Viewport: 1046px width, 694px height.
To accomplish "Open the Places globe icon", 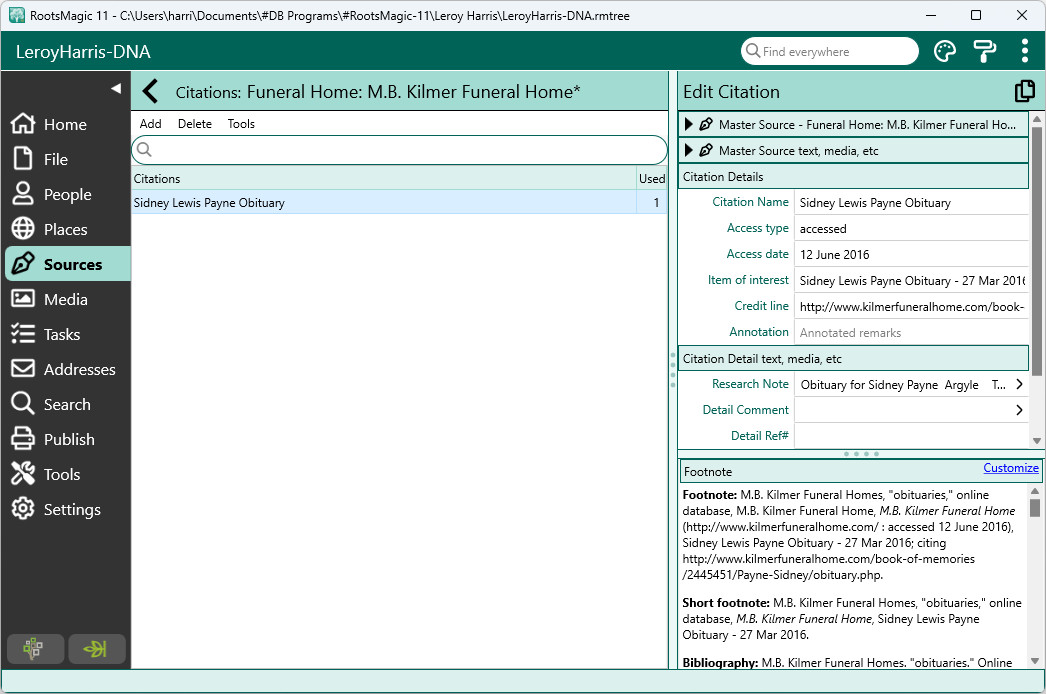I will pos(23,229).
